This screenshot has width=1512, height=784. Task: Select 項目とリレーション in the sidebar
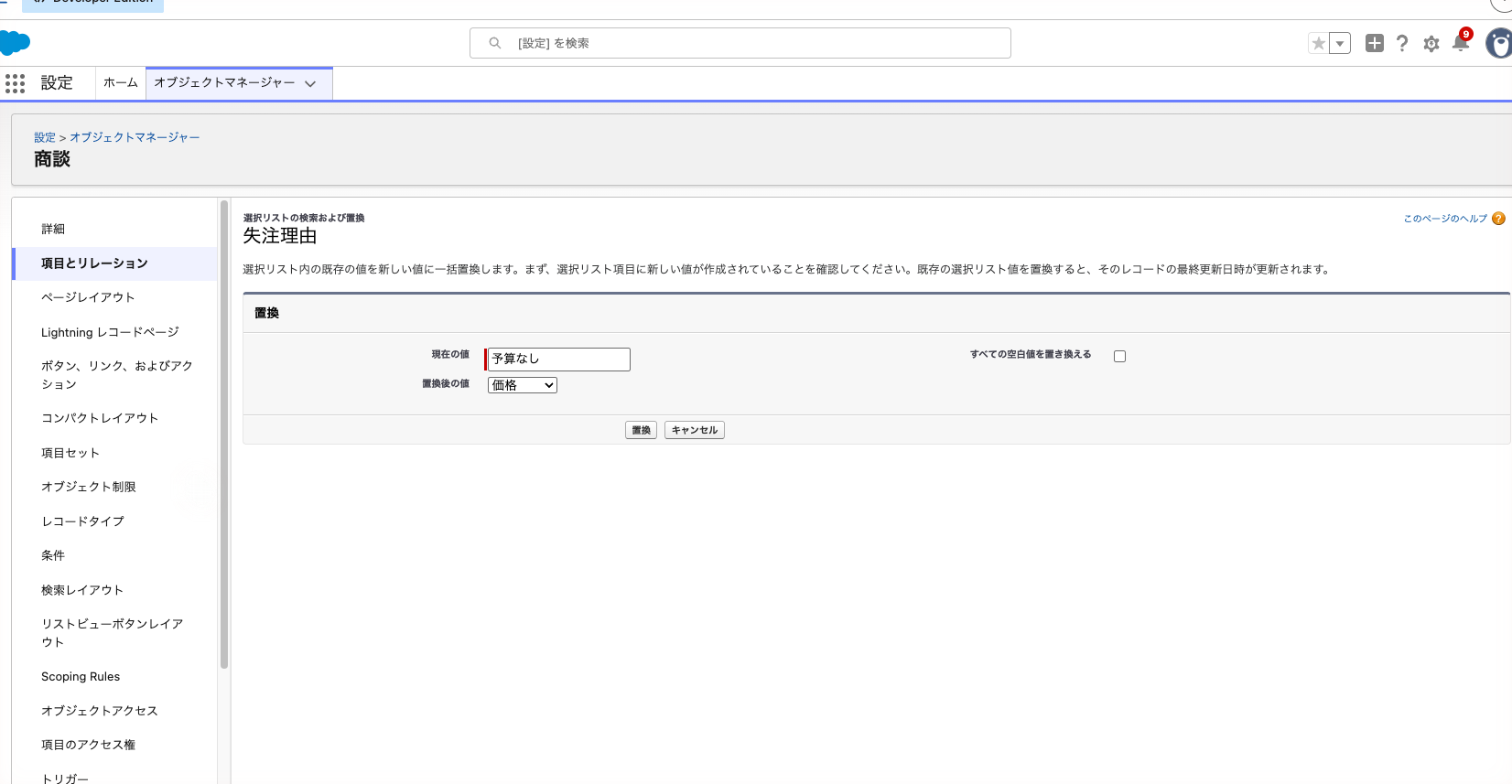[x=115, y=263]
